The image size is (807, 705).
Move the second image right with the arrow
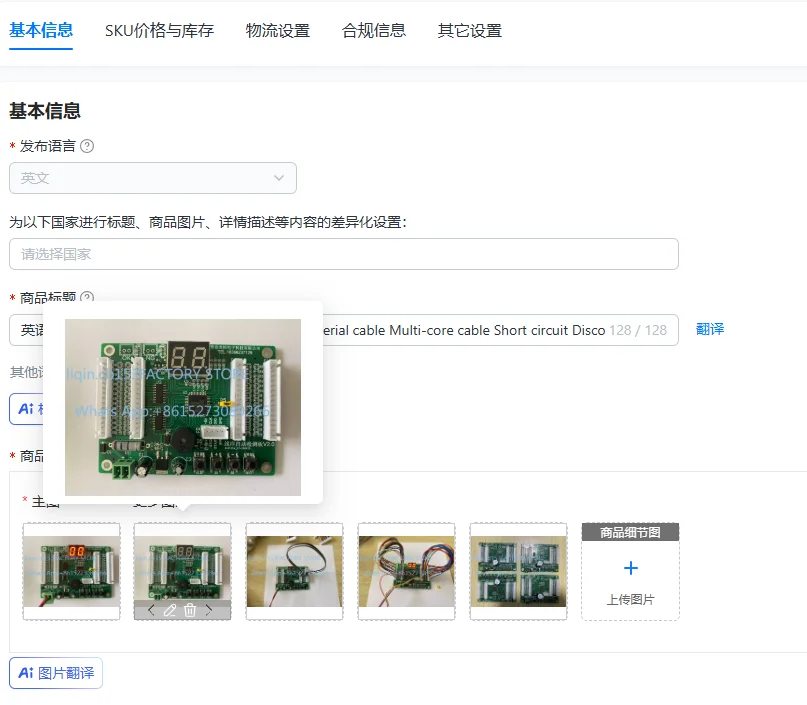208,610
